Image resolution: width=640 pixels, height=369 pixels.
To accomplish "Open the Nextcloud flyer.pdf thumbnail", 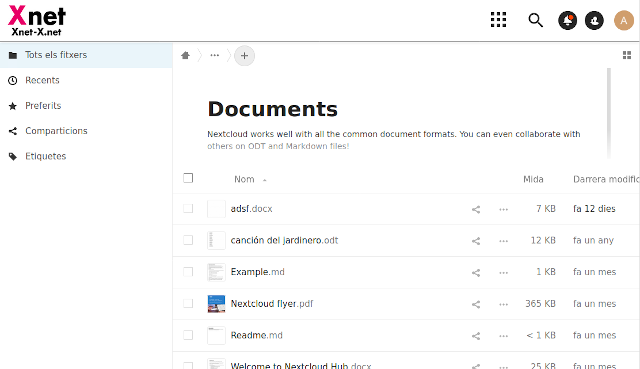I will coord(216,304).
